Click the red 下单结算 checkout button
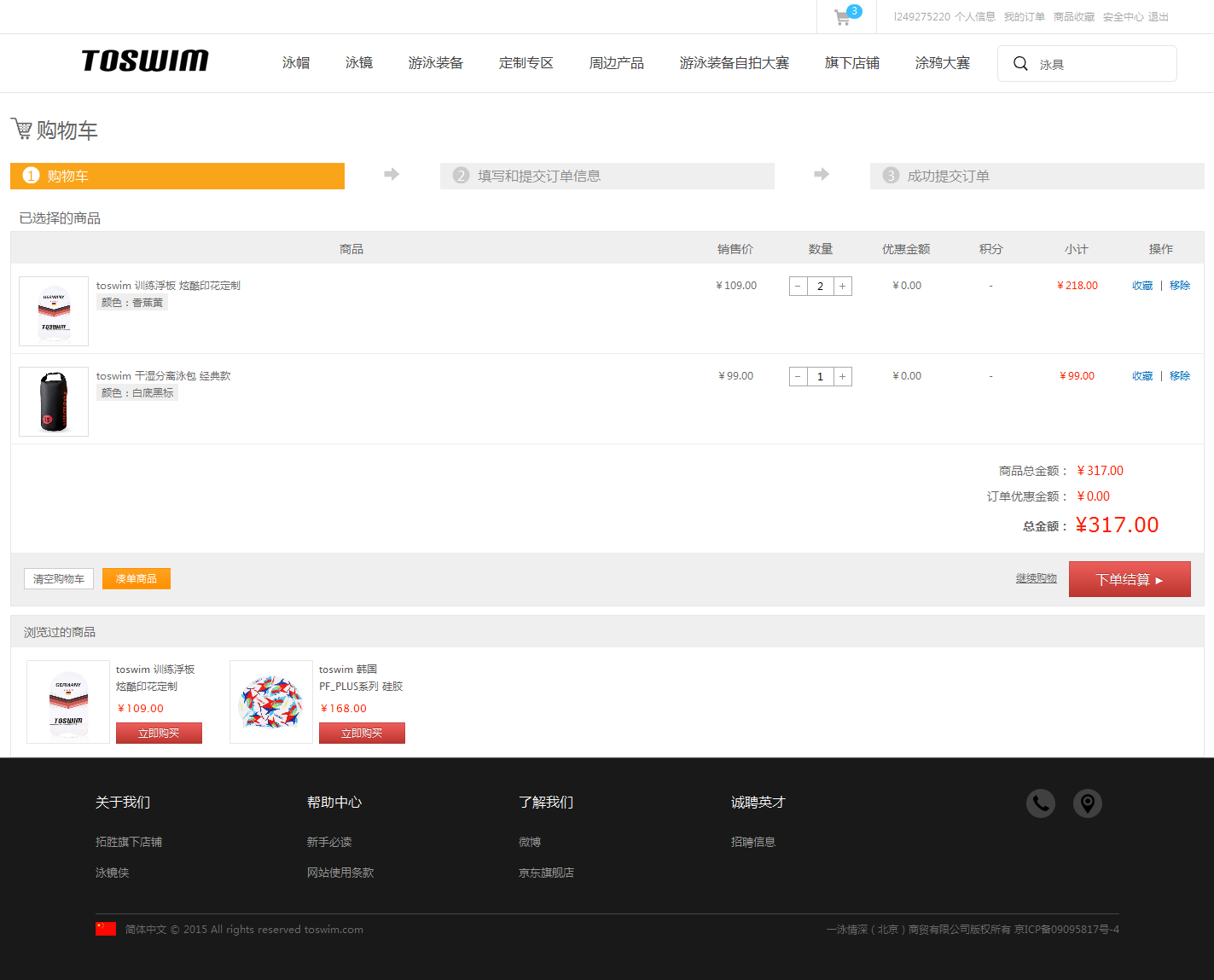Image resolution: width=1214 pixels, height=980 pixels. point(1130,579)
